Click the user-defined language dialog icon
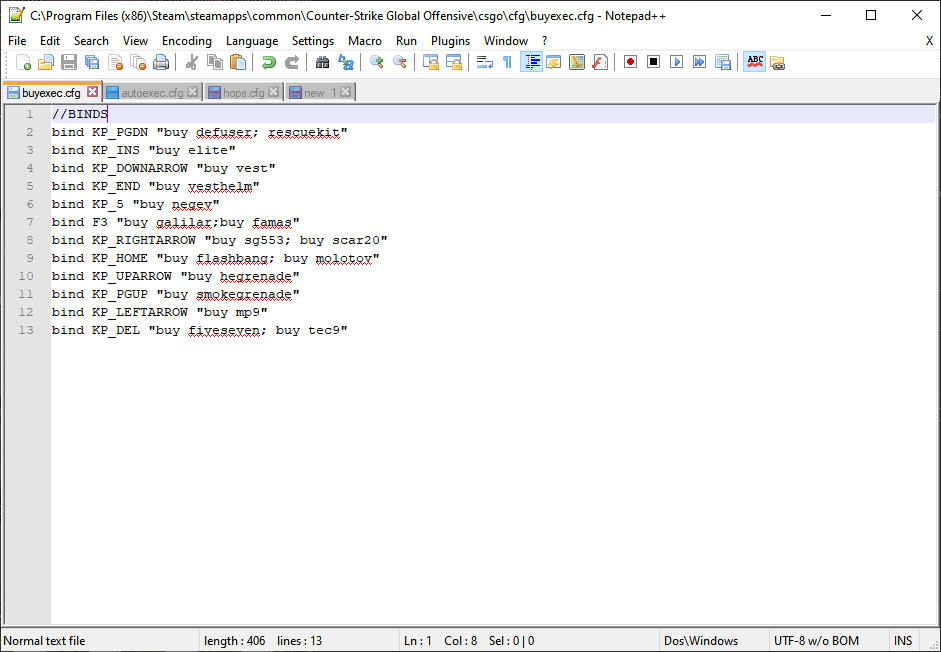941x652 pixels. (x=553, y=62)
